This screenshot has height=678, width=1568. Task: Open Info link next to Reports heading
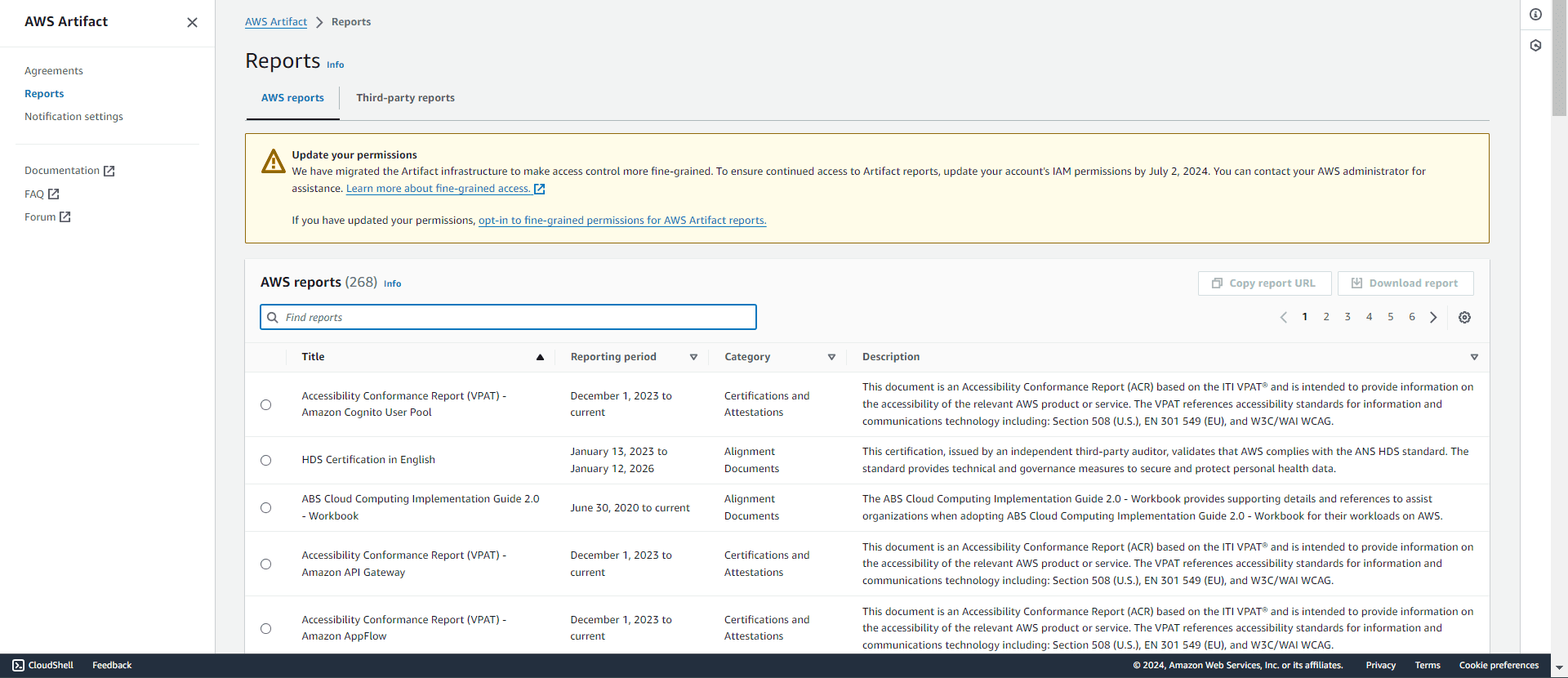[x=336, y=65]
